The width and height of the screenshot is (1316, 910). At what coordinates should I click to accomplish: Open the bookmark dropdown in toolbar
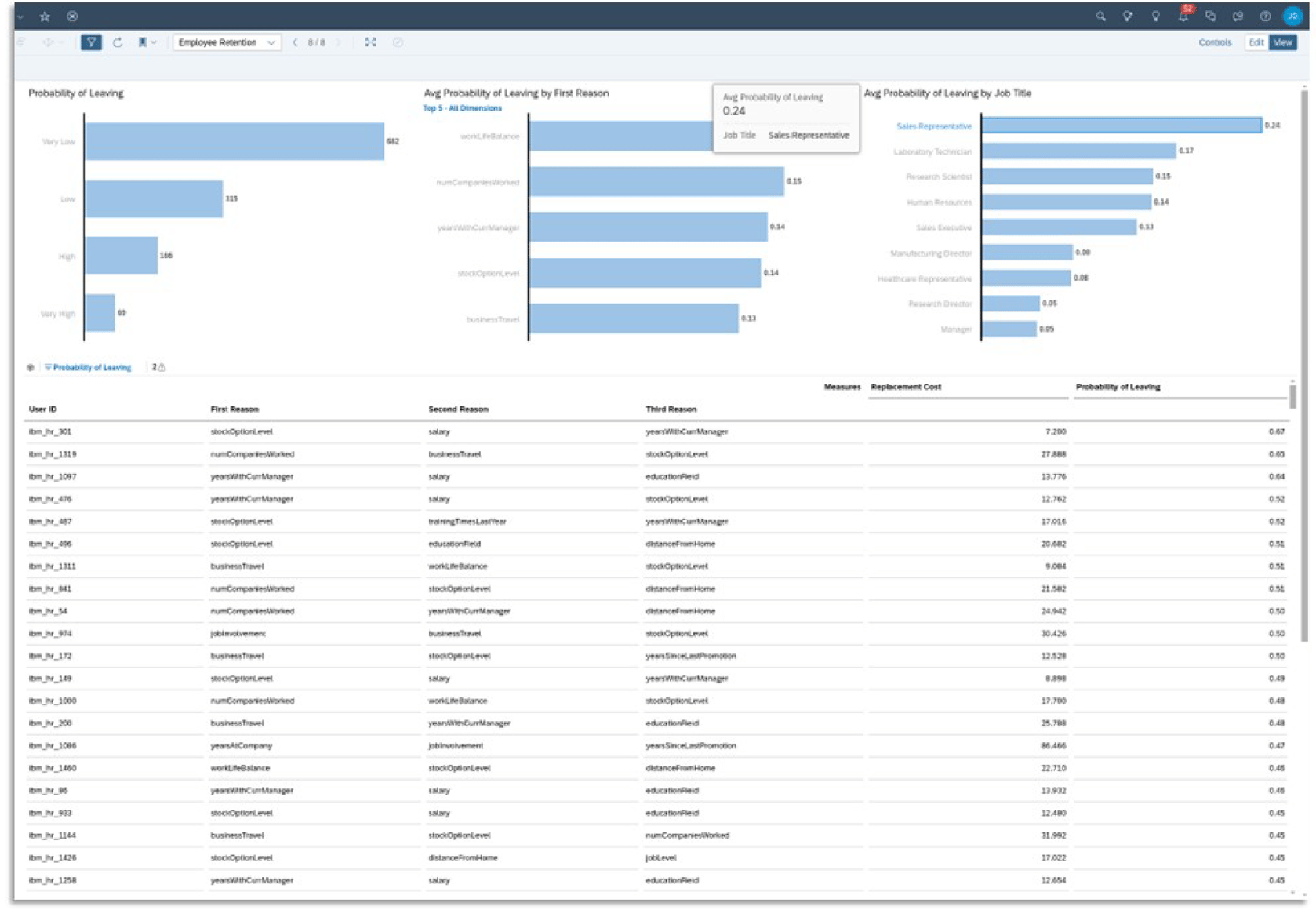(147, 42)
